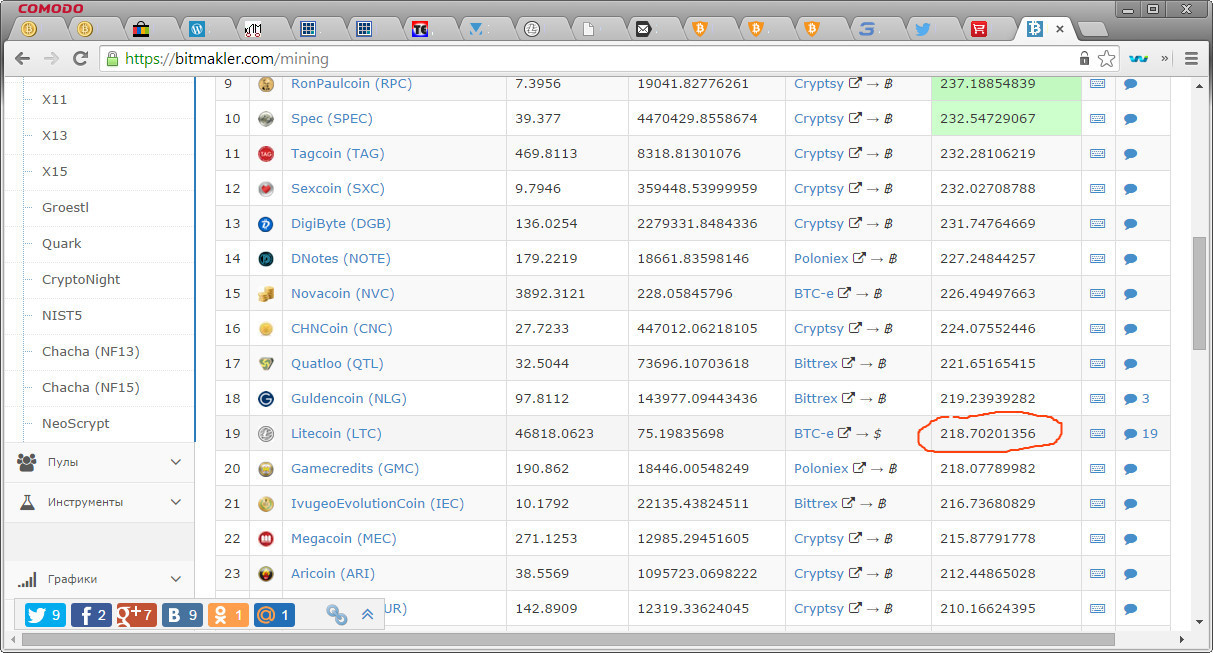Open the Aricoin (ARI) coin link

click(x=333, y=574)
